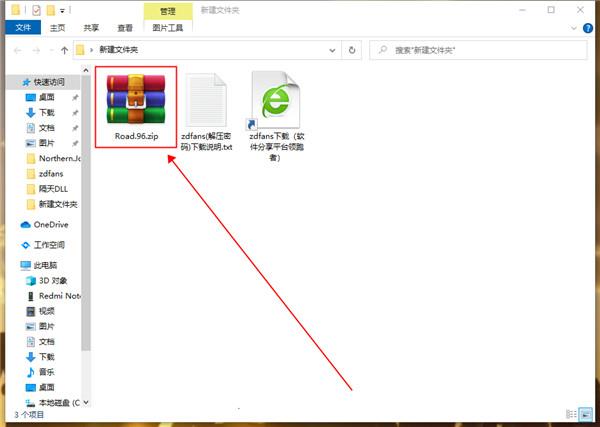Click the search magnifier icon
Image resolution: width=600 pixels, height=427 pixels.
[x=382, y=50]
